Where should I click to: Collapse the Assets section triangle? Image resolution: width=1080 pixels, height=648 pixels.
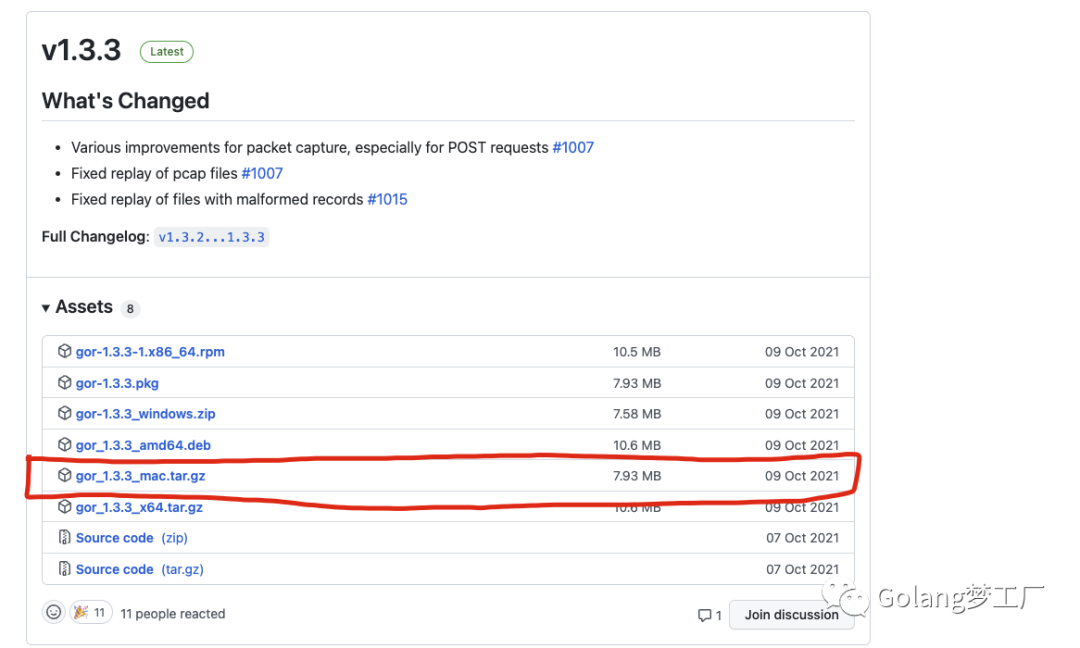(46, 308)
